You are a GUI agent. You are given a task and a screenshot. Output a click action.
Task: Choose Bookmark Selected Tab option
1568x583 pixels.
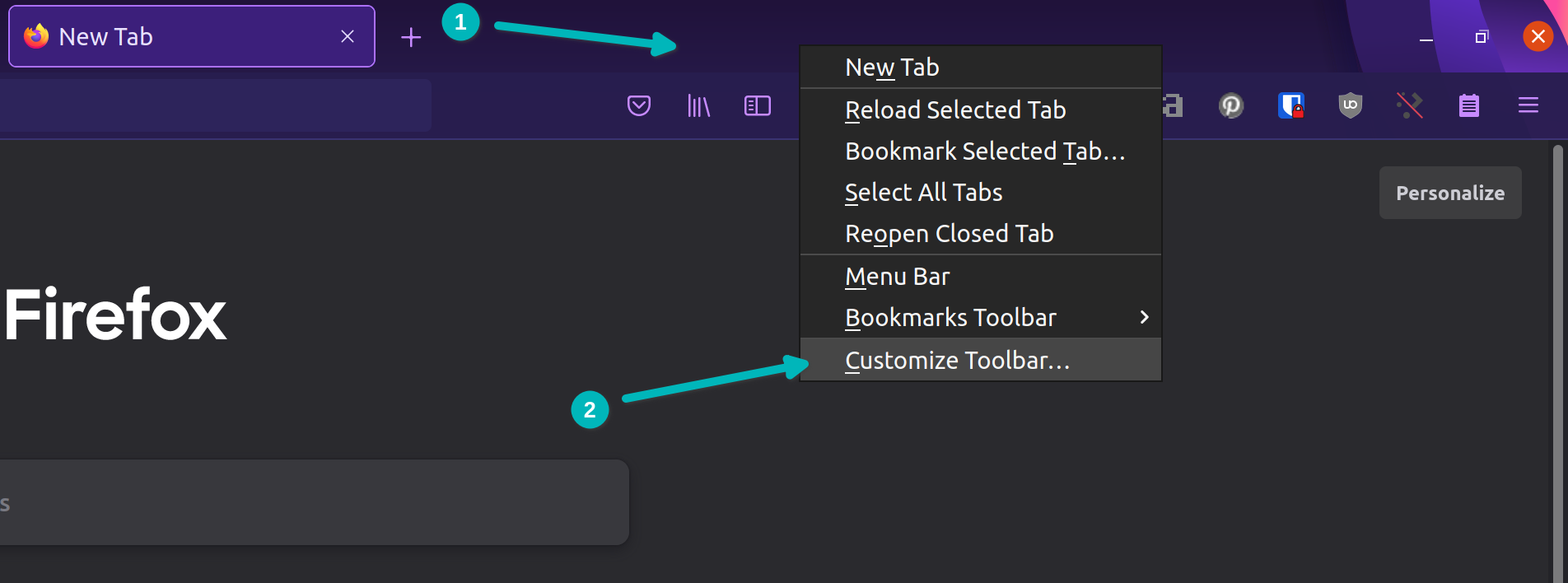tap(984, 151)
